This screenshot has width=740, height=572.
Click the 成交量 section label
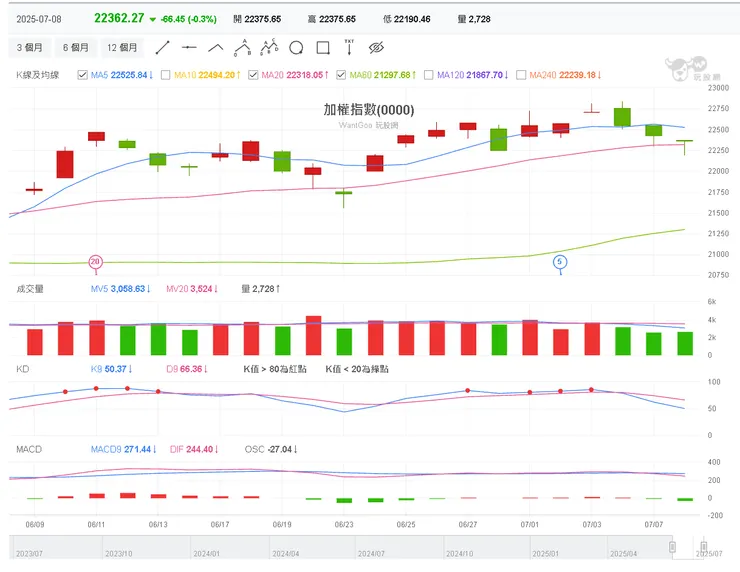[30, 289]
